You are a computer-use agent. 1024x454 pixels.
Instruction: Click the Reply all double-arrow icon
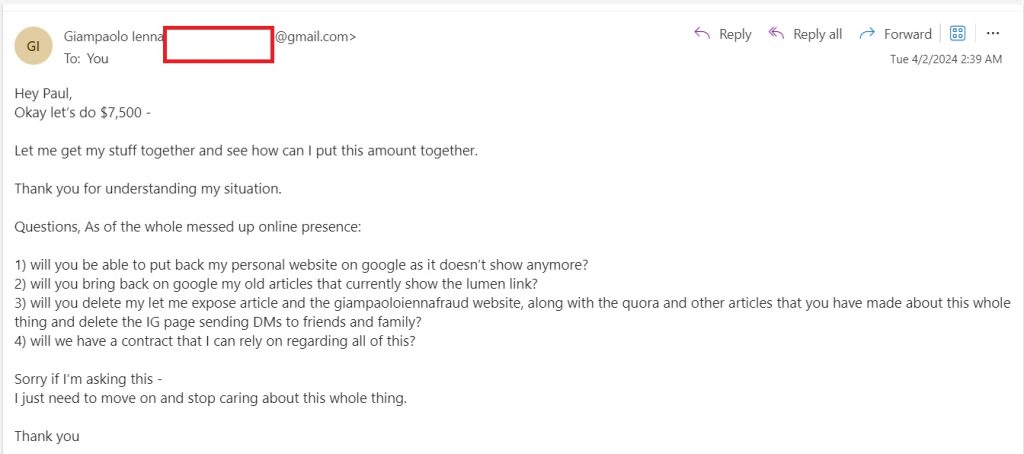pos(776,34)
